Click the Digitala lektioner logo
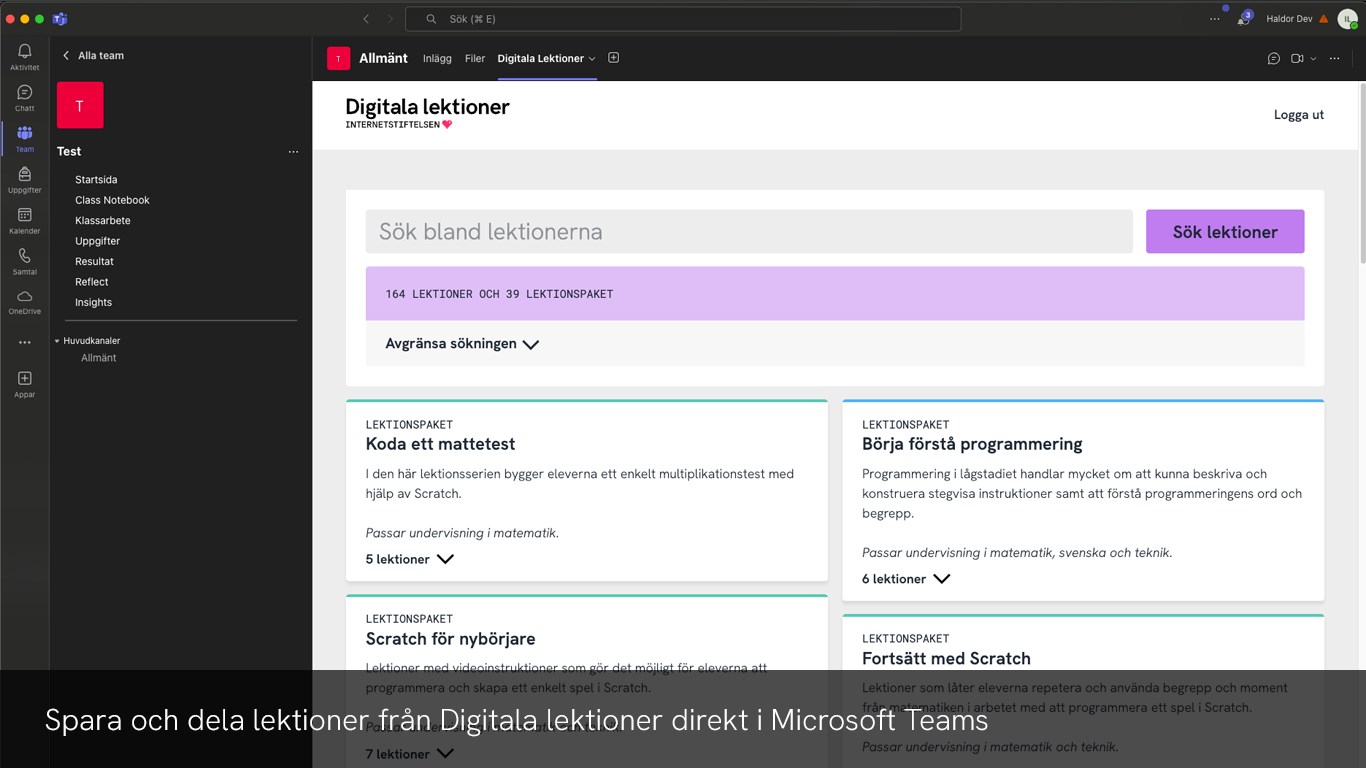 click(x=427, y=112)
